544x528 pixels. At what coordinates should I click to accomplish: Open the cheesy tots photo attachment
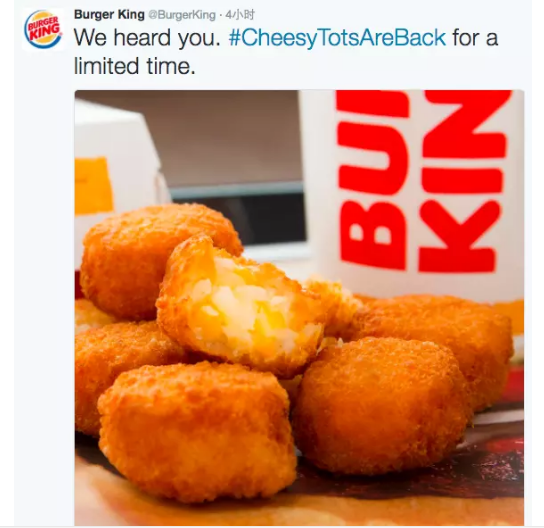point(299,308)
